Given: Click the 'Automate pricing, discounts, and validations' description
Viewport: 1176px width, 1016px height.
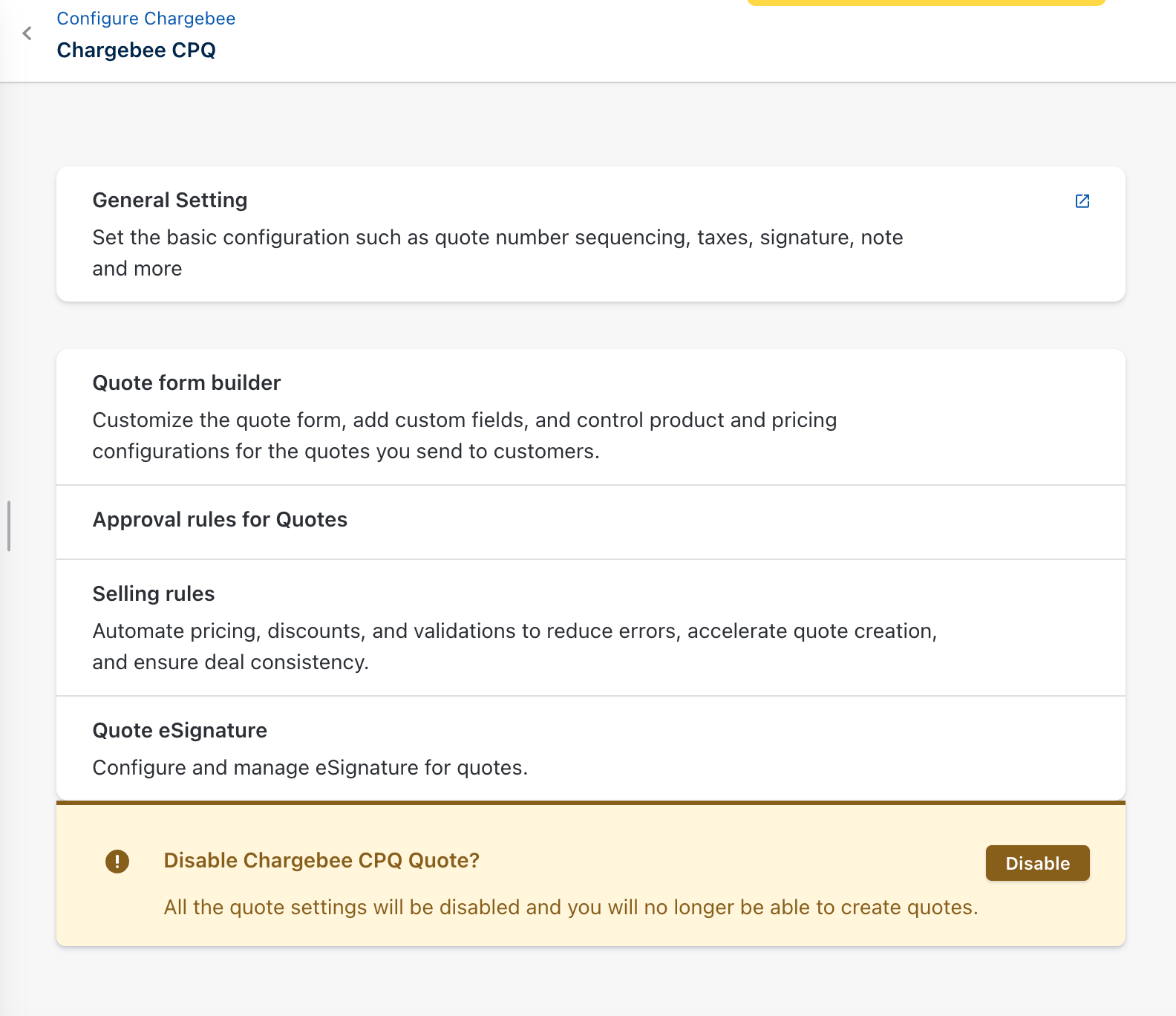Looking at the screenshot, I should click(515, 646).
